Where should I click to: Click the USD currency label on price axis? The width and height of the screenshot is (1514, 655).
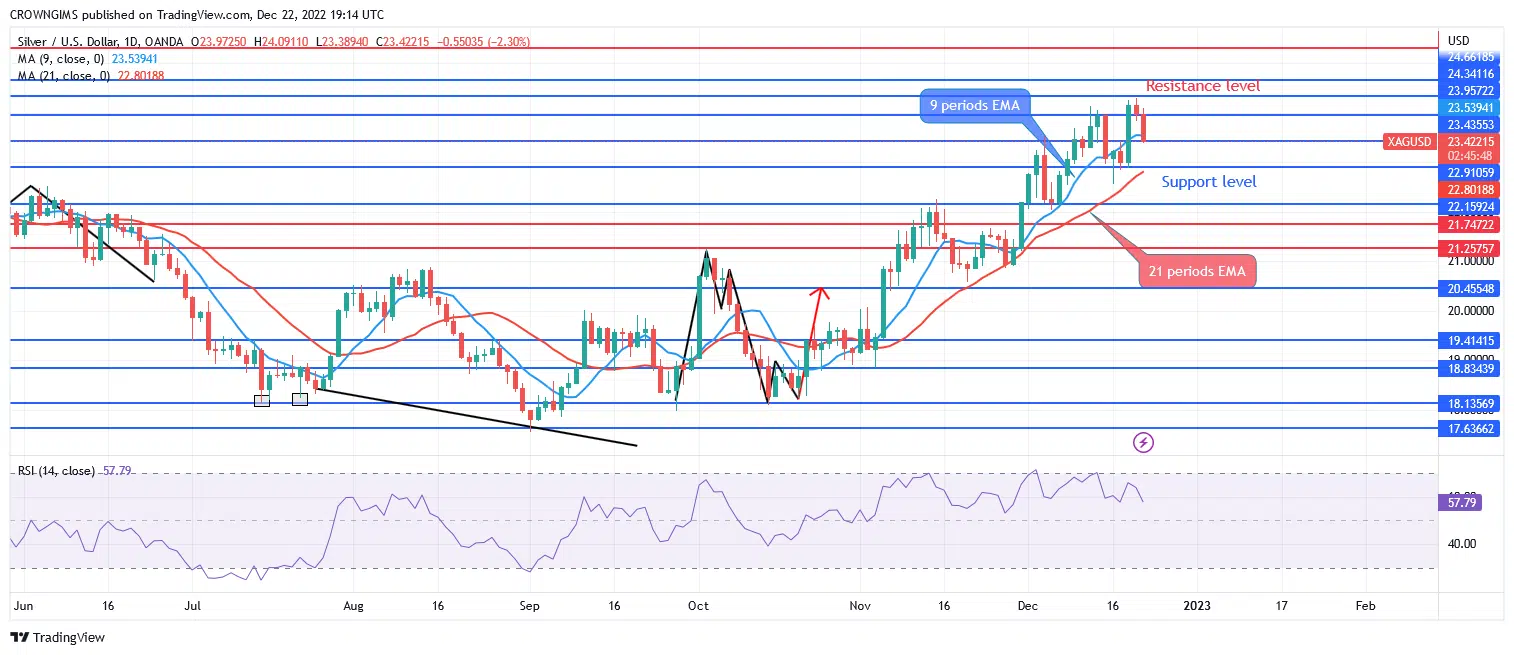(x=1458, y=41)
